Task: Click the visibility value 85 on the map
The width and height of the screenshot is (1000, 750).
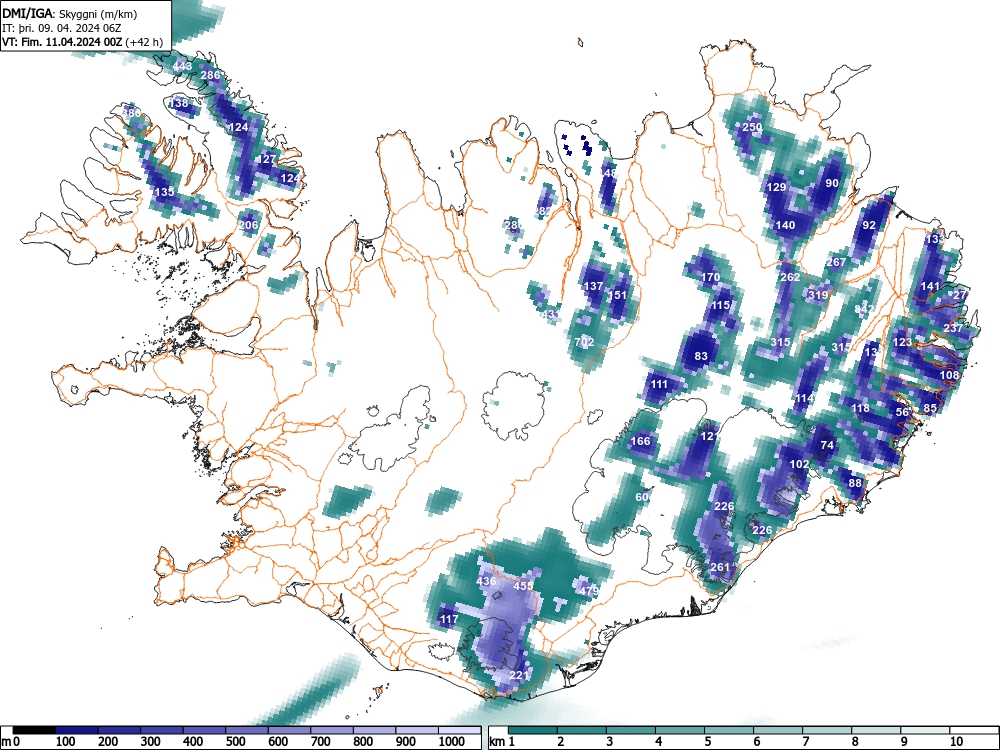Action: pos(930,408)
